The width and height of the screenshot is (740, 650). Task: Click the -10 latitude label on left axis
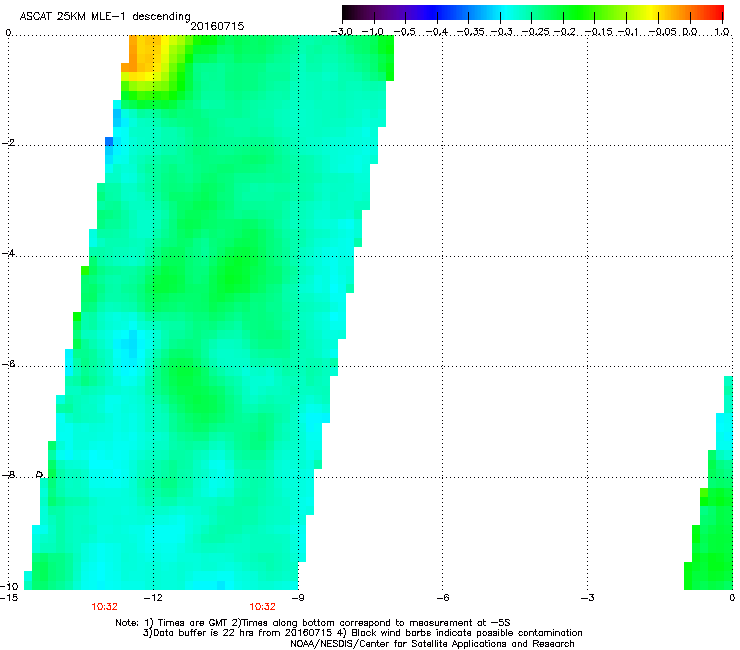pos(9,586)
